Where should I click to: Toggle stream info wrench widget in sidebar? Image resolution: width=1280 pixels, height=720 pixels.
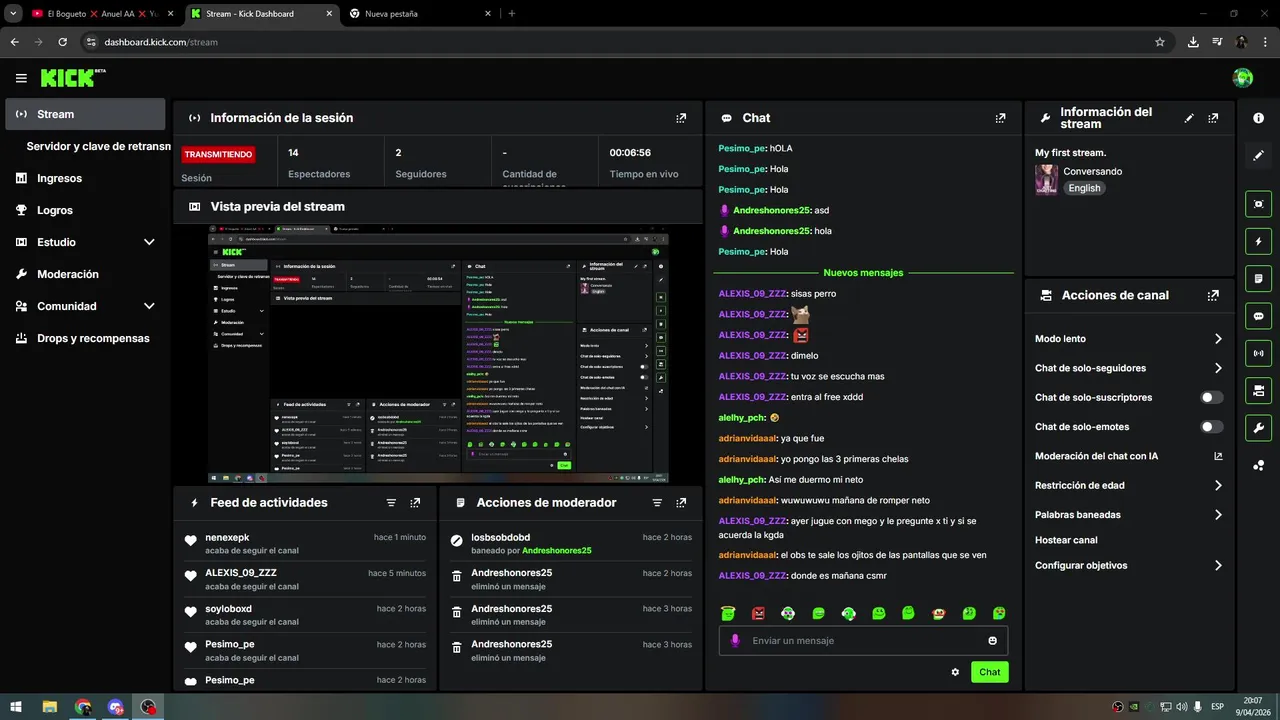click(1258, 428)
